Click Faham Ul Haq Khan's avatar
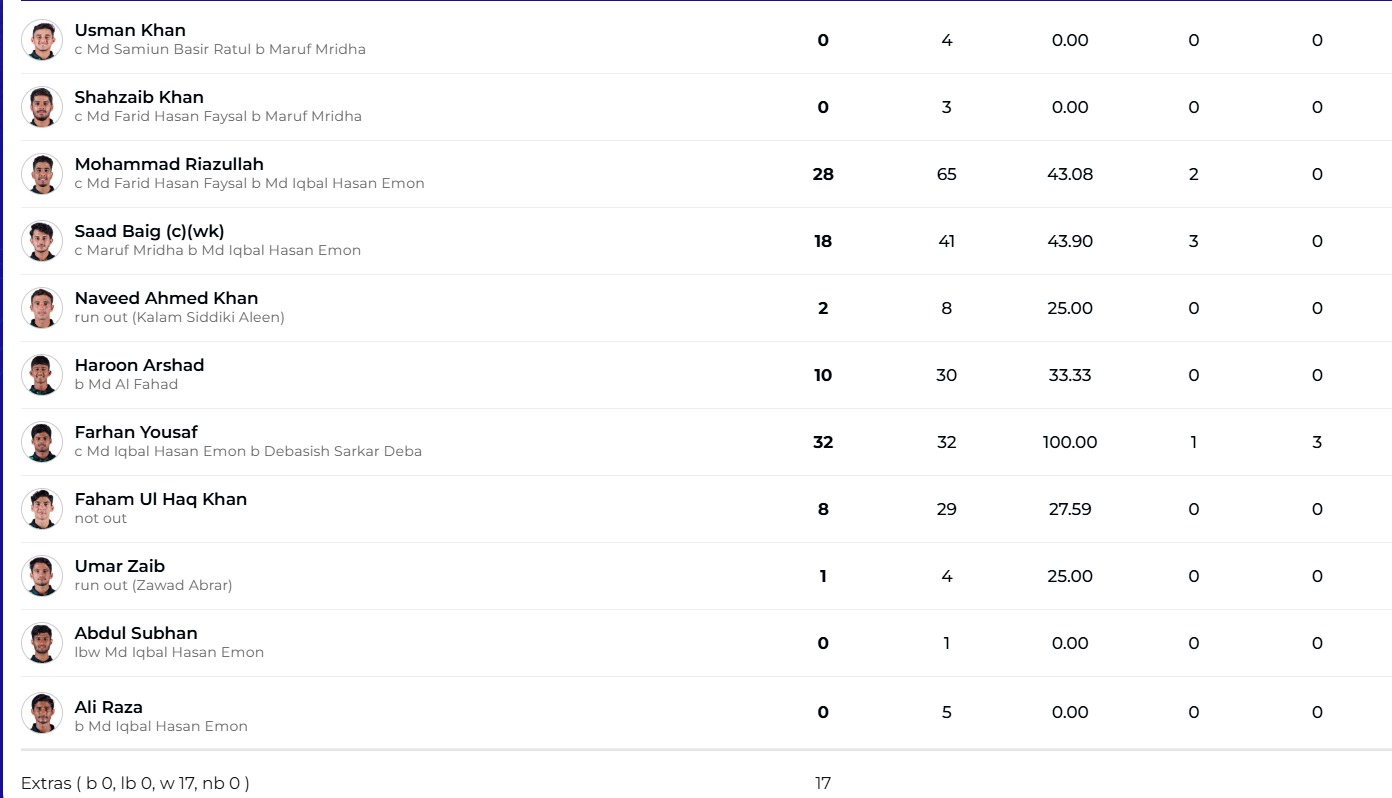This screenshot has height=798, width=1392. [42, 509]
